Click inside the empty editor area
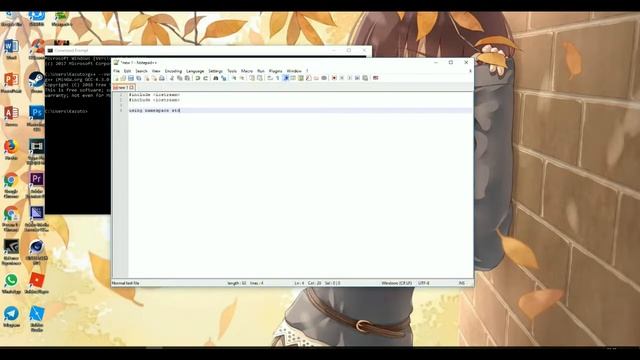Screen dimensions: 640x360 [300, 196]
